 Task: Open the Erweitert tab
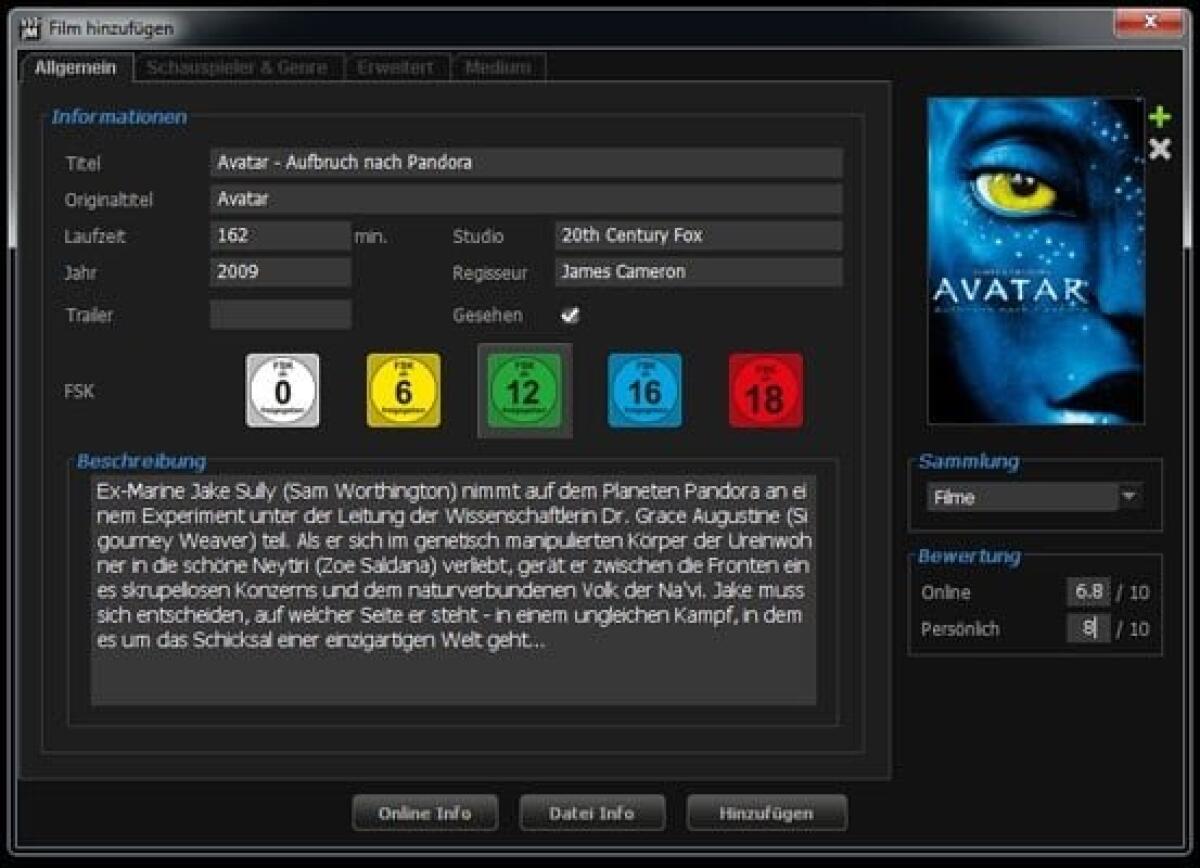point(396,67)
